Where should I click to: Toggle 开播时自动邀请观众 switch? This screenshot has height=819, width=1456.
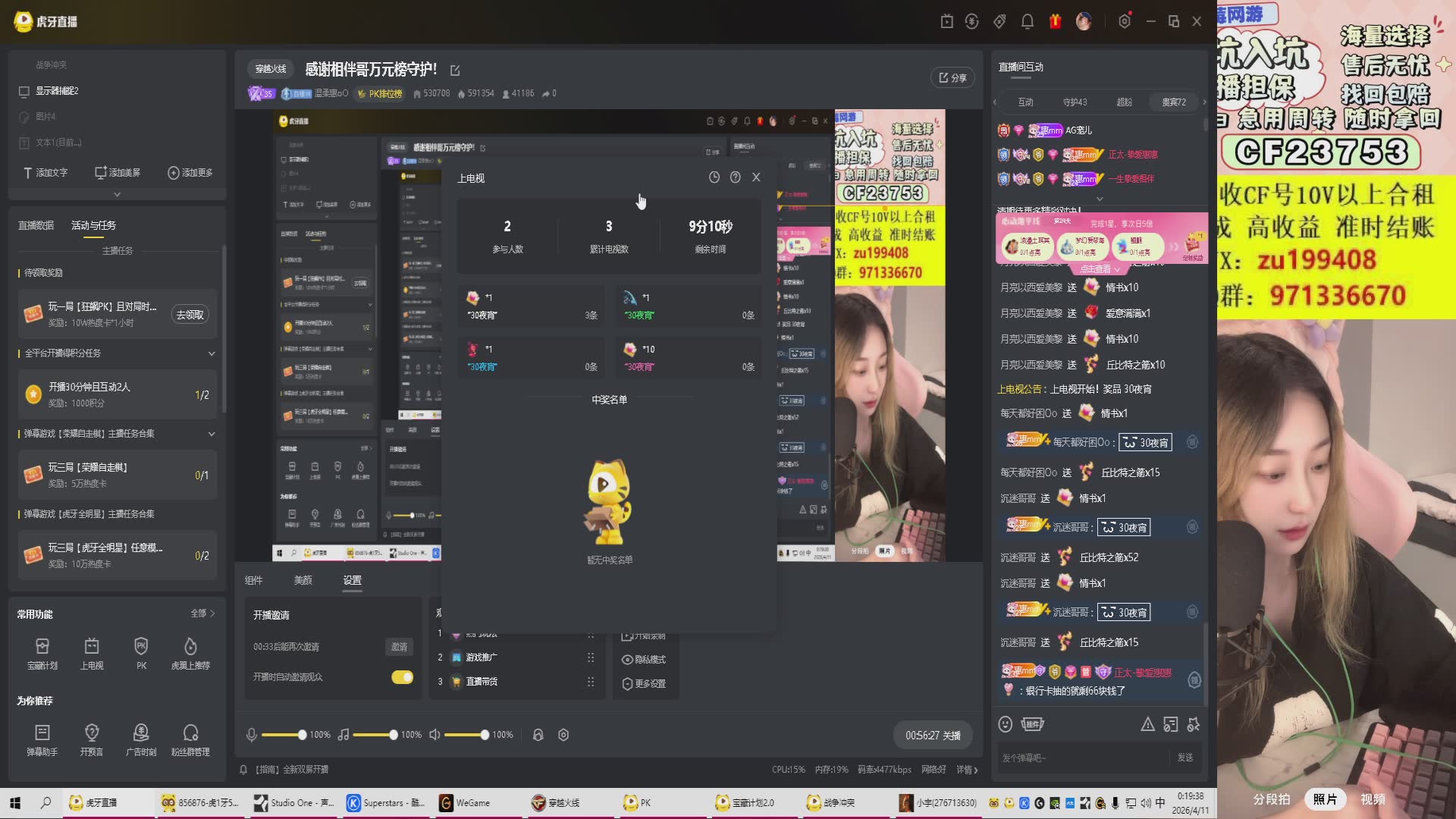pyautogui.click(x=402, y=677)
